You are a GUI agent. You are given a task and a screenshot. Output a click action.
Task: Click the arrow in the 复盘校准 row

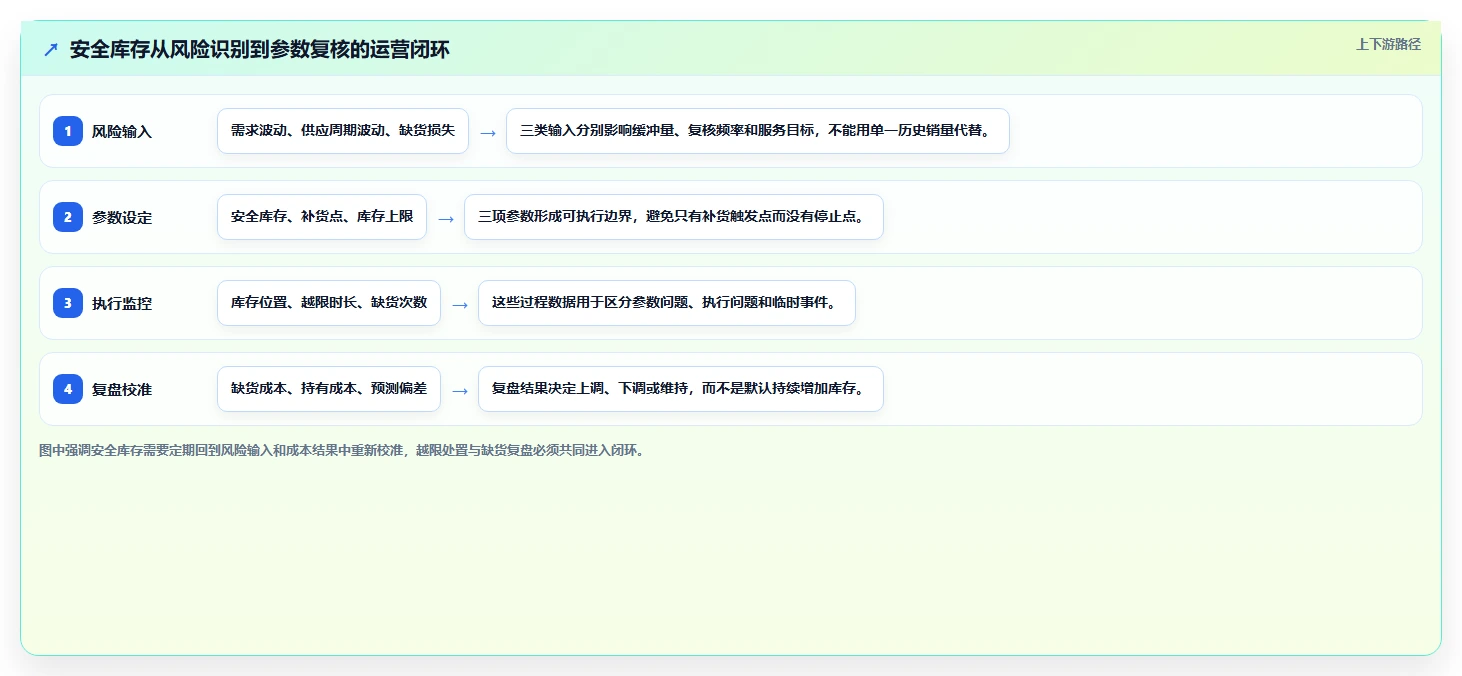[459, 390]
